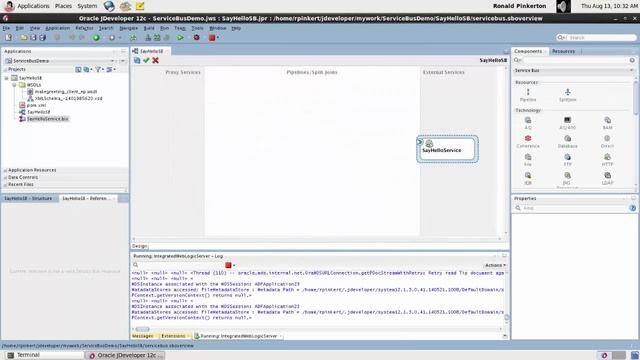Open the Refactor menu
The width and height of the screenshot is (640, 360).
pos(84,28)
